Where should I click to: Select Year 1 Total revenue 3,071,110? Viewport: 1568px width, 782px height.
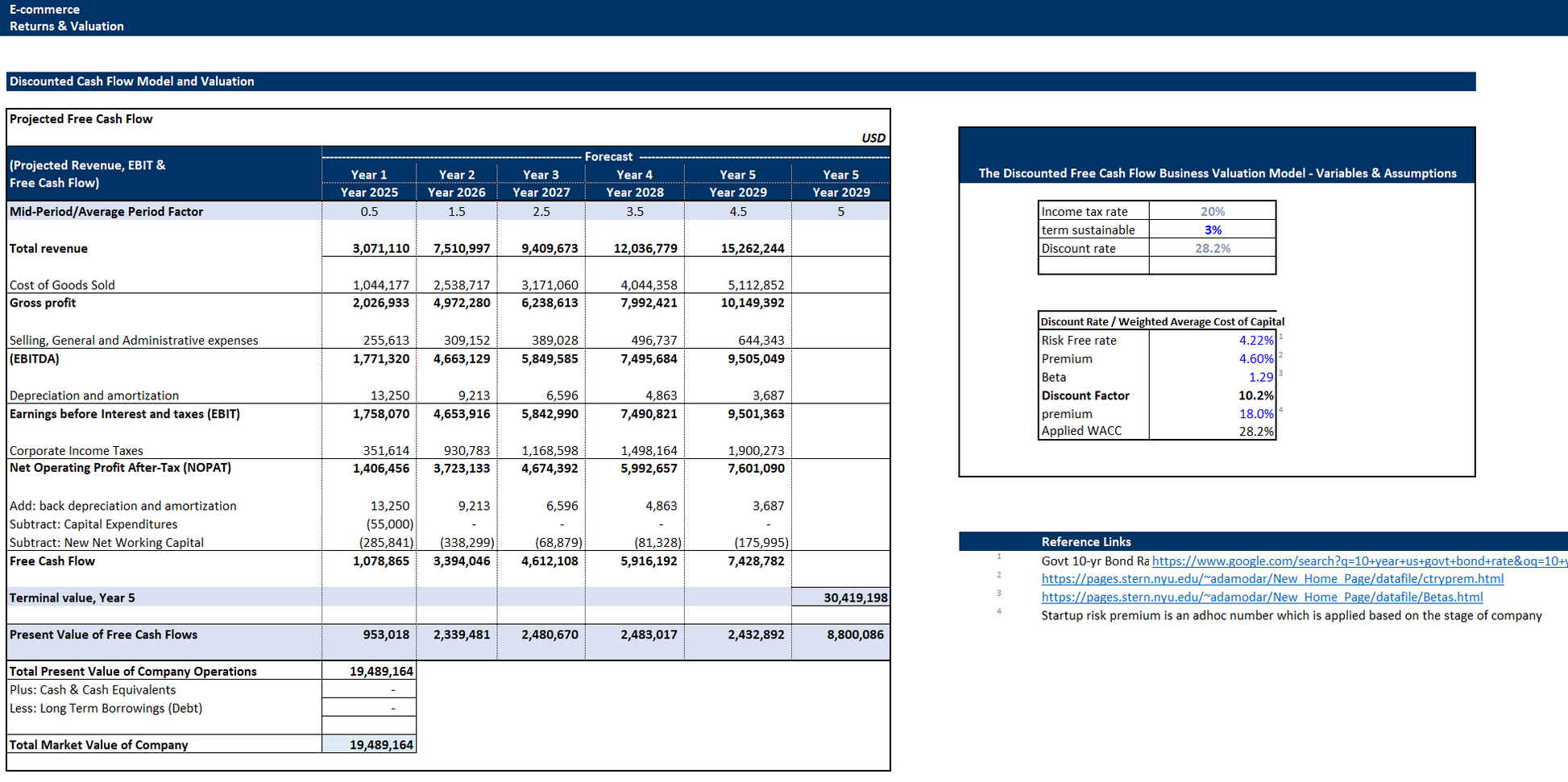click(369, 249)
